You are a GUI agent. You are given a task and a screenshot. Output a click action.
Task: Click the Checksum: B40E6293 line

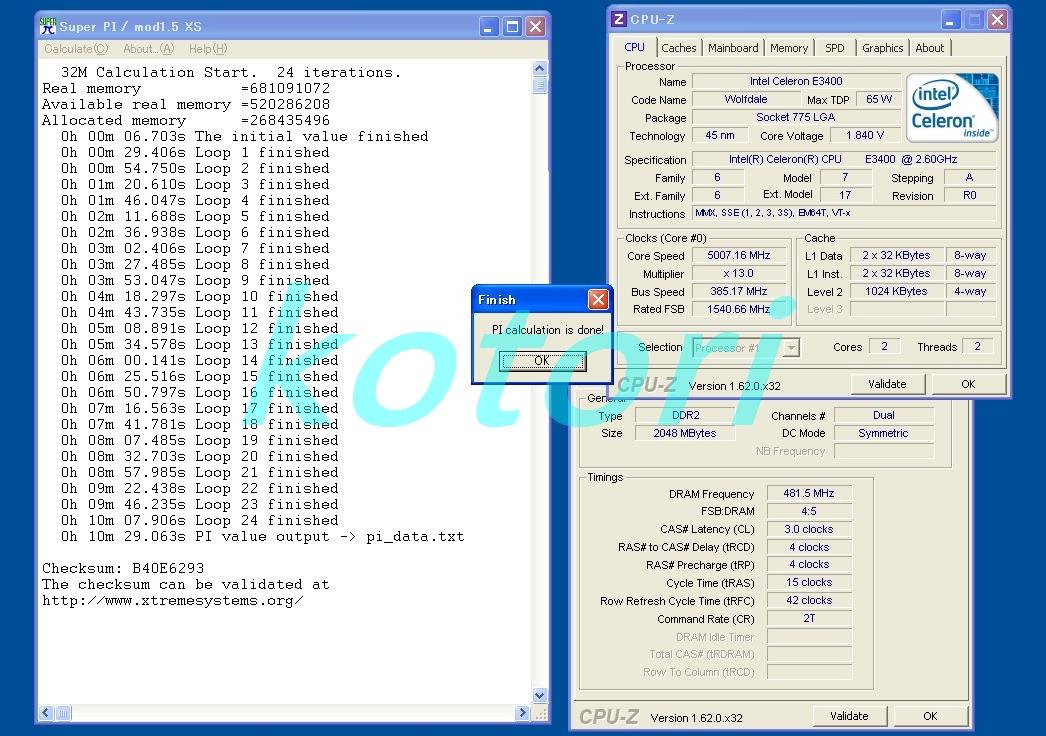tap(123, 569)
